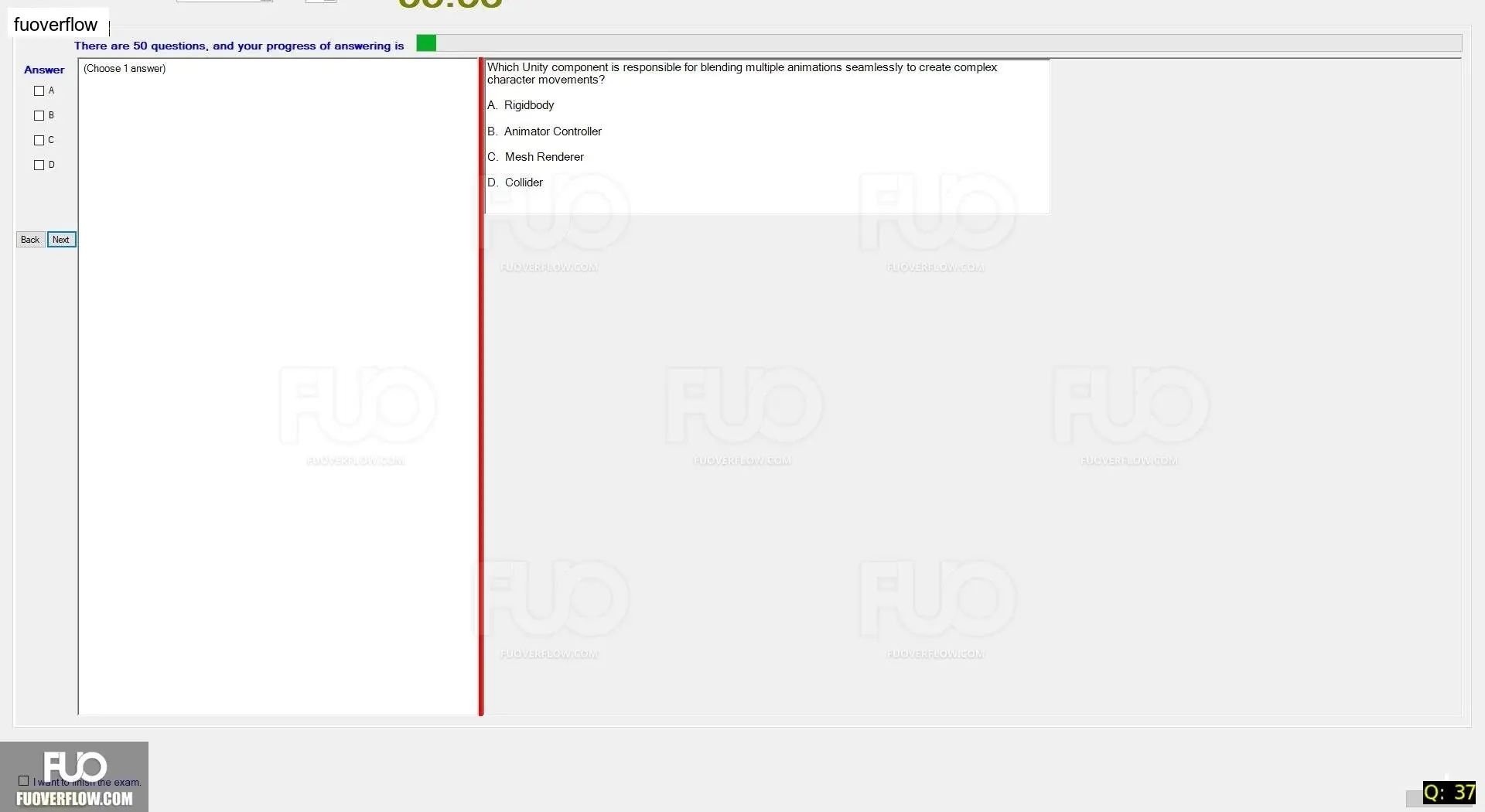Click the 'Answer' heading label
1485x812 pixels.
44,70
